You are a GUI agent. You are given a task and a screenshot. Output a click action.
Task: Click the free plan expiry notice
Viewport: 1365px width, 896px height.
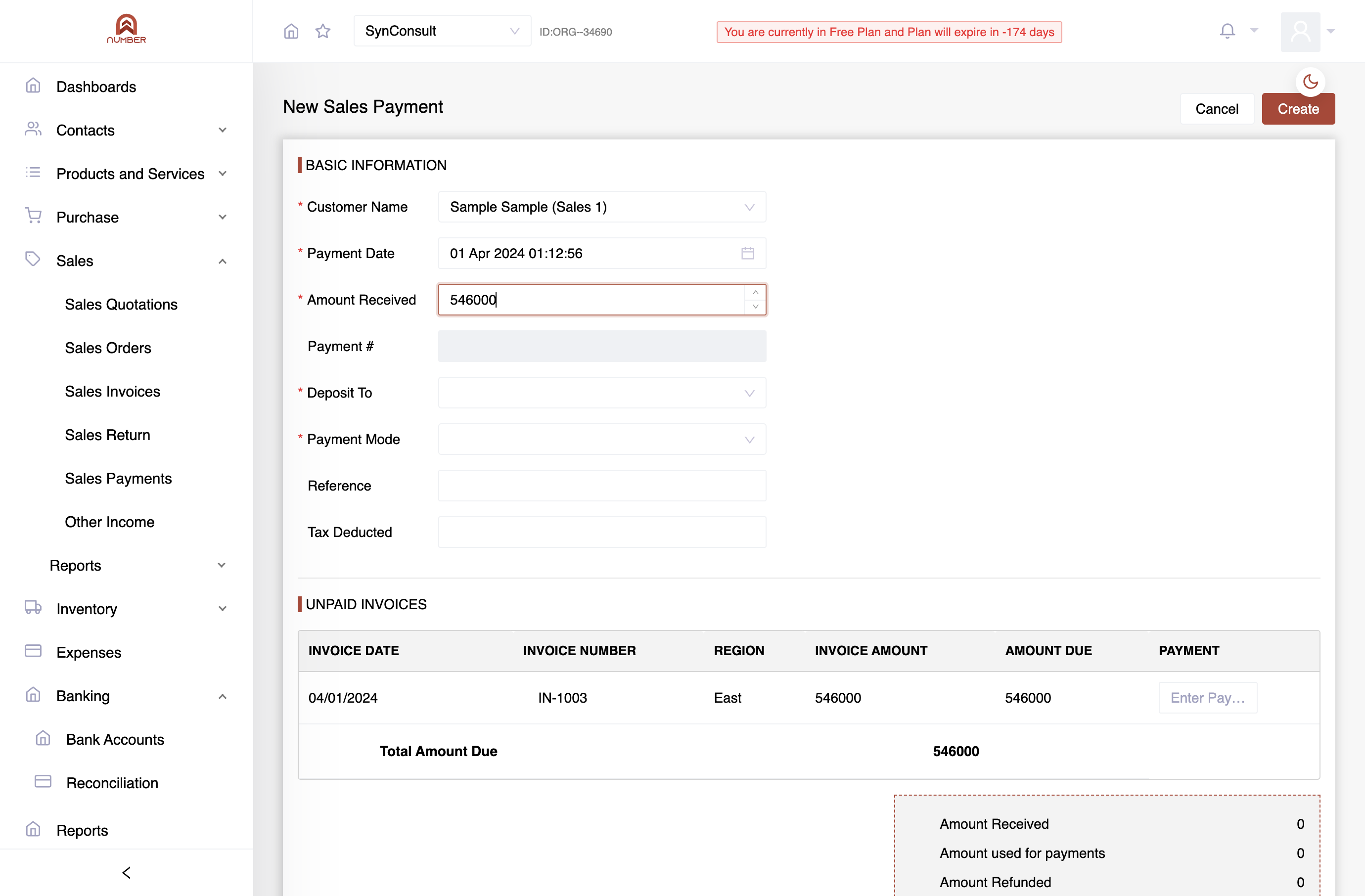pos(888,32)
